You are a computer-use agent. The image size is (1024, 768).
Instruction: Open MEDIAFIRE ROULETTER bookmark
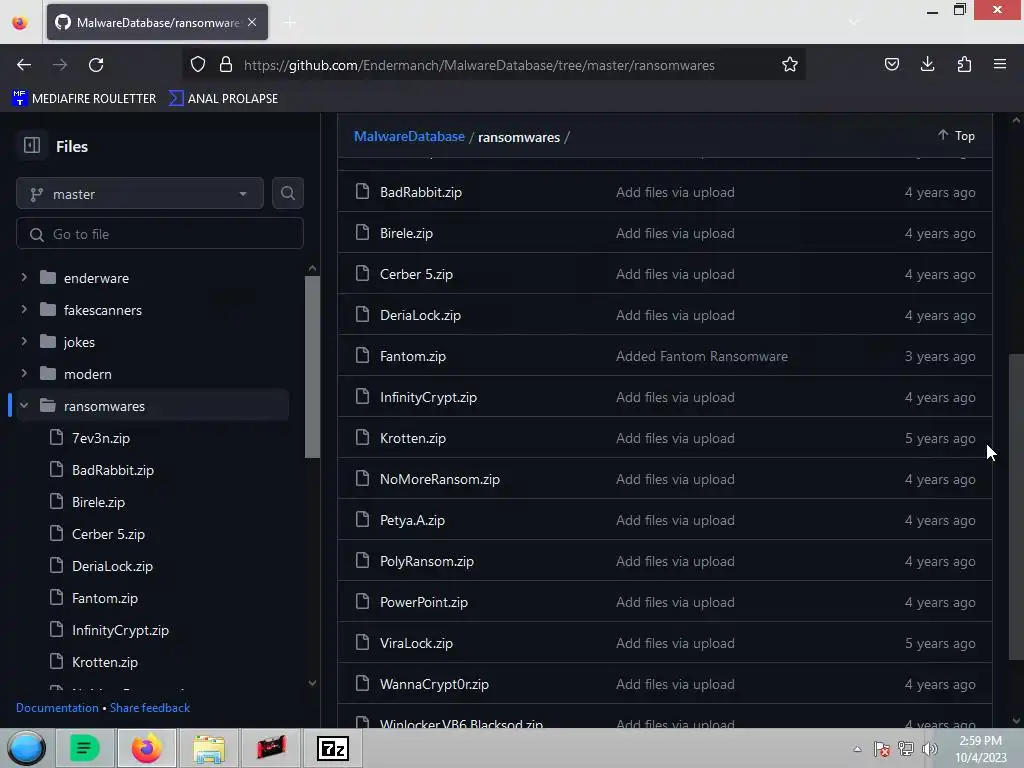click(84, 99)
